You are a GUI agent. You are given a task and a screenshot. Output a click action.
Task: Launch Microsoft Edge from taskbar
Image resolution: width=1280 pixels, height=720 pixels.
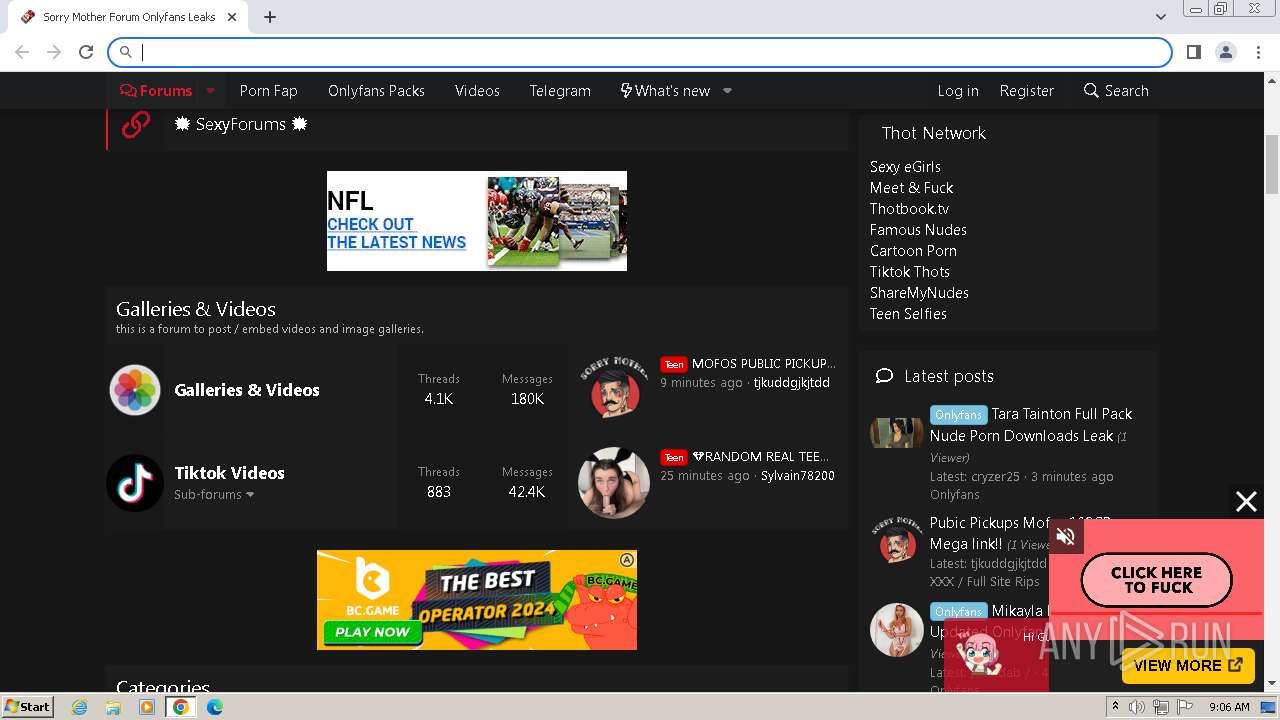coord(215,707)
